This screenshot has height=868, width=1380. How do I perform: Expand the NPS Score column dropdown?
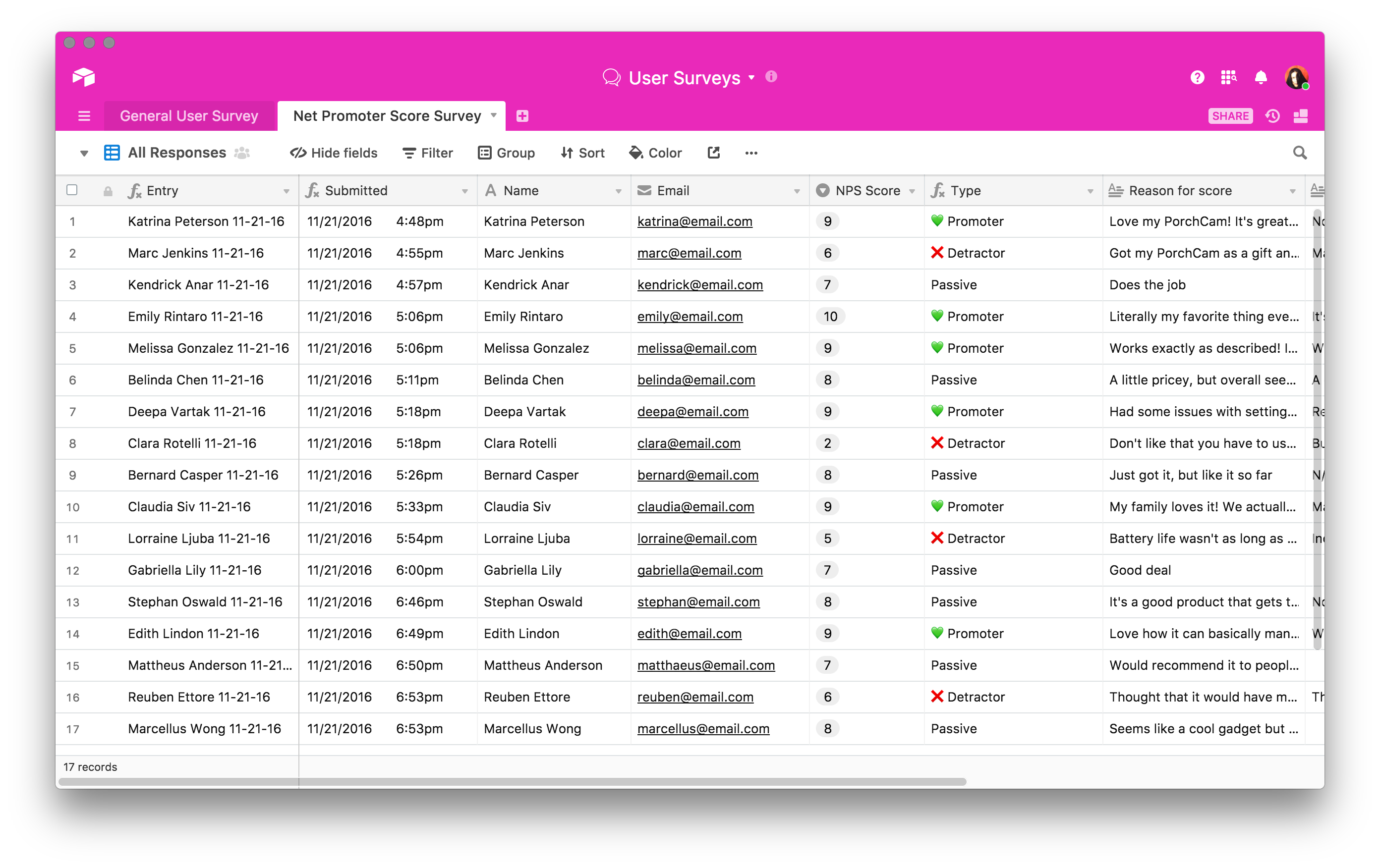[x=912, y=191]
